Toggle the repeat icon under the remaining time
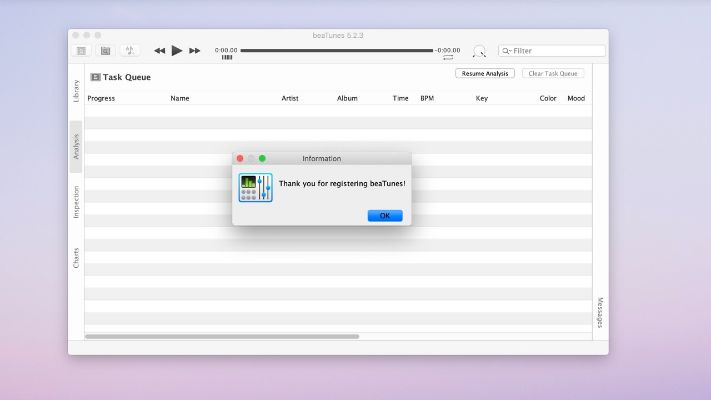The height and width of the screenshot is (400, 711). [x=448, y=58]
